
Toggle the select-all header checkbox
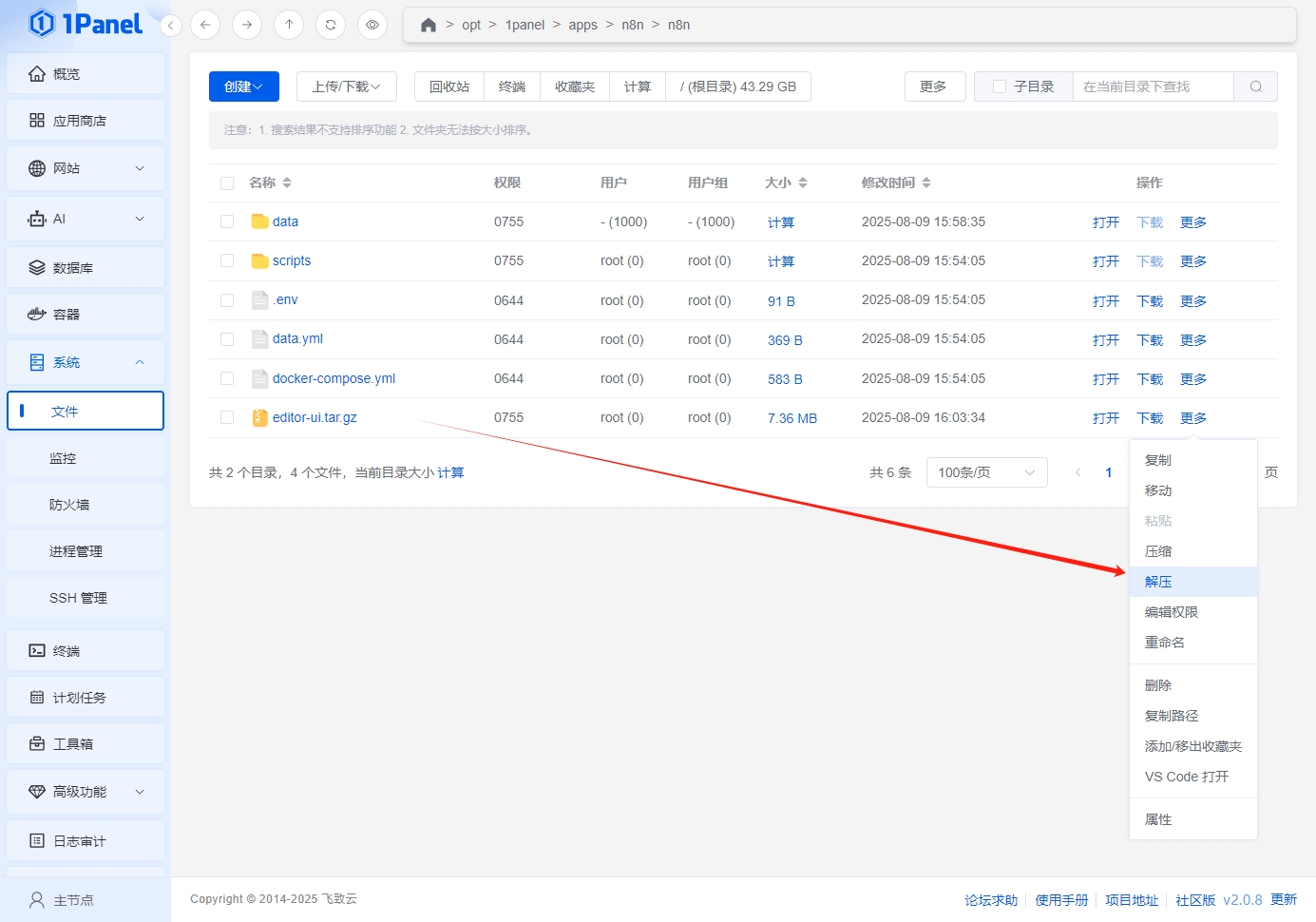pyautogui.click(x=227, y=183)
